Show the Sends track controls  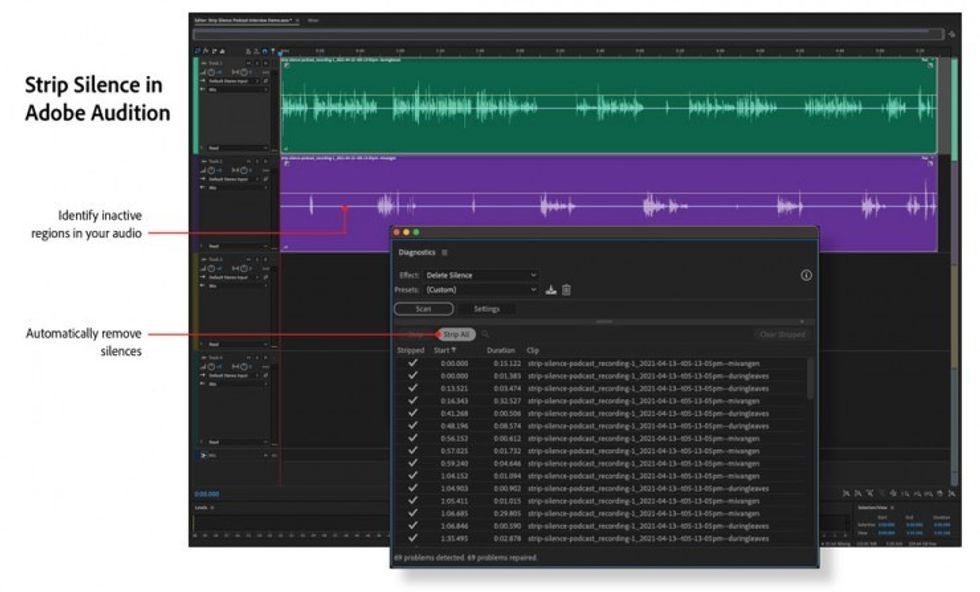coord(214,51)
